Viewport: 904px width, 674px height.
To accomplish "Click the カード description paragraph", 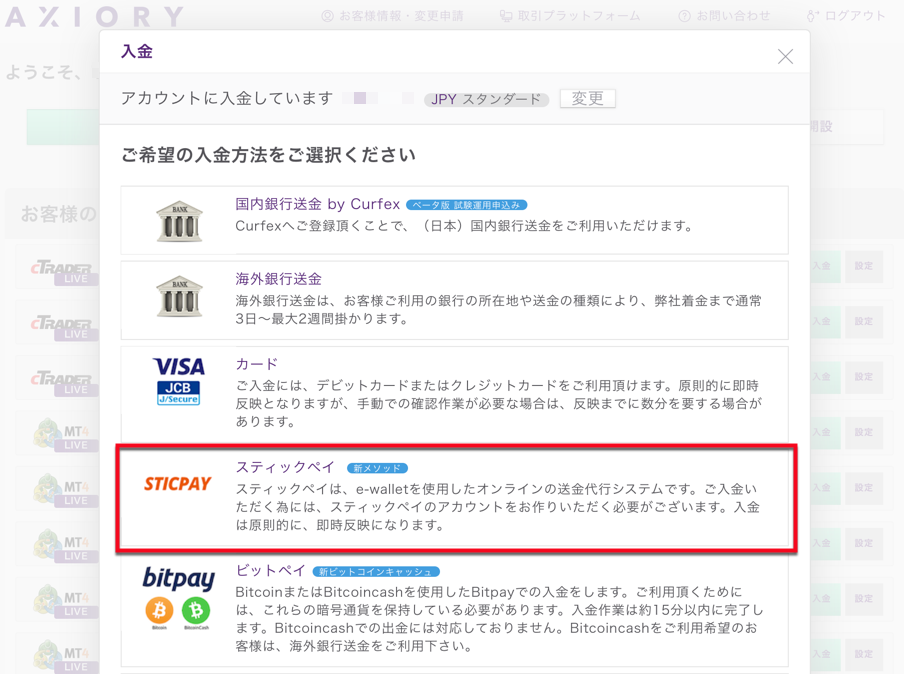I will pyautogui.click(x=498, y=404).
